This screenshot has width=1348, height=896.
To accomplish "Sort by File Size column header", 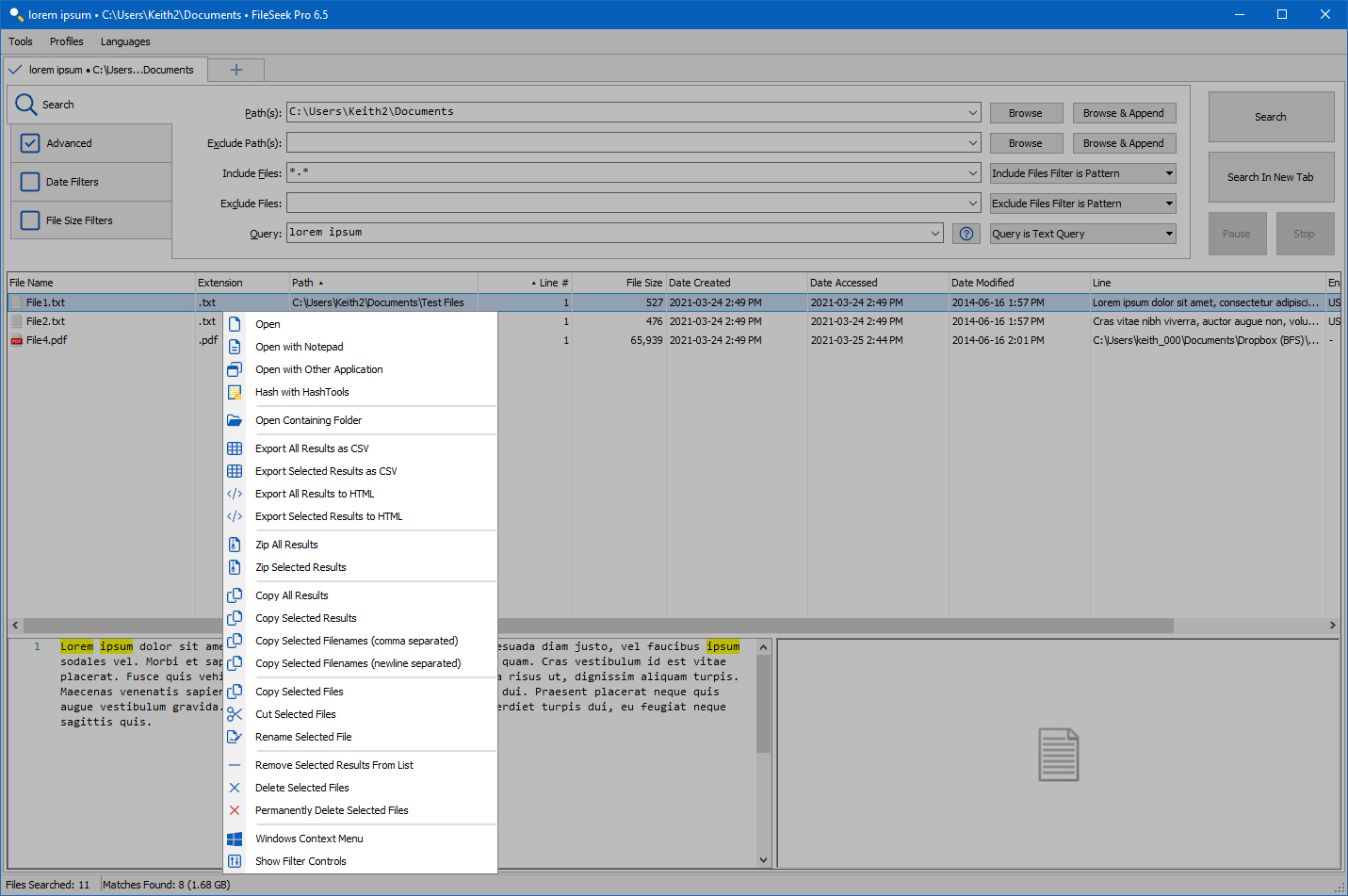I will coord(619,283).
